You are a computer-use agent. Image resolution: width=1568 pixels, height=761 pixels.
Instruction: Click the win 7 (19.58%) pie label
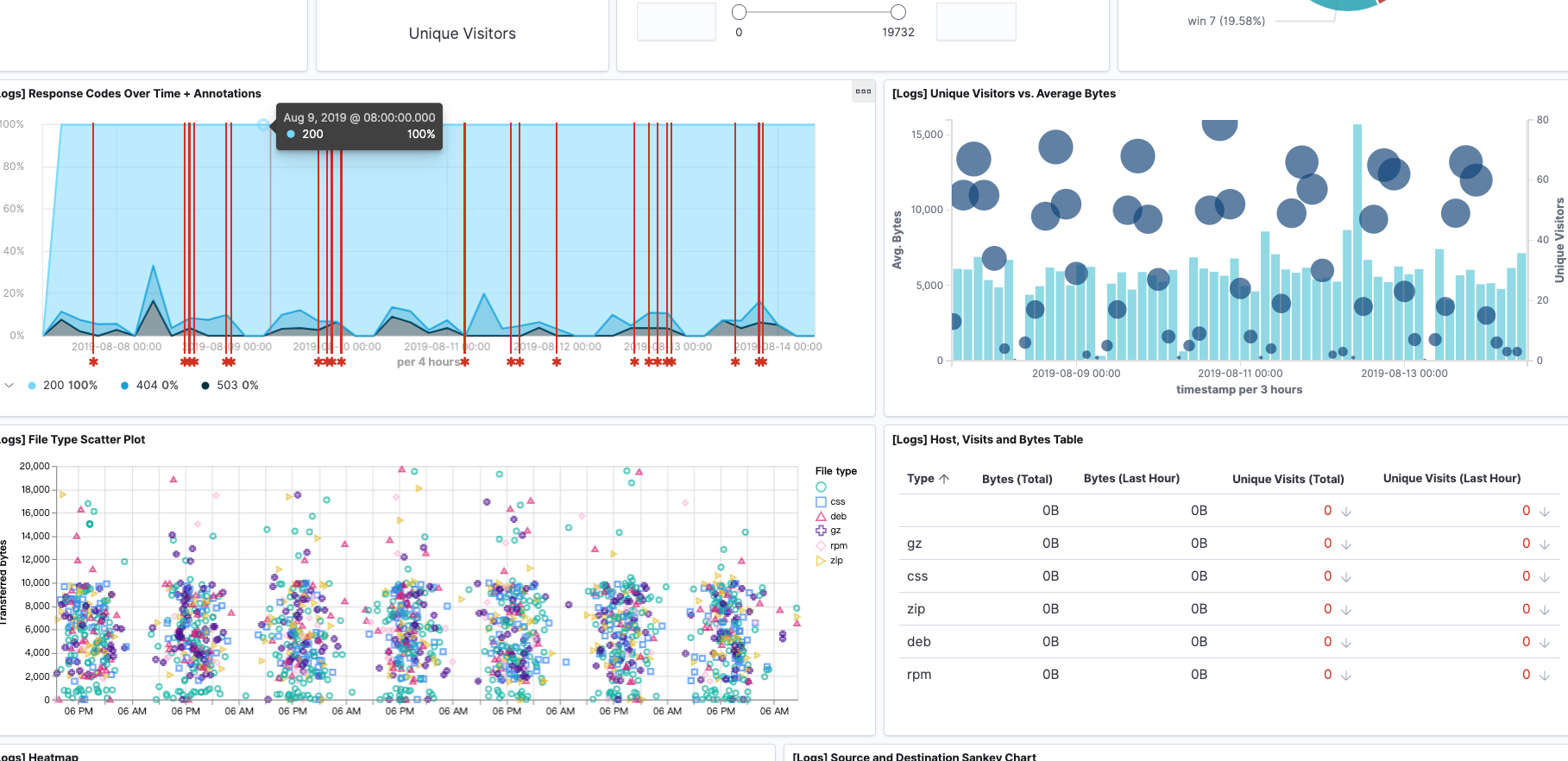[1226, 21]
